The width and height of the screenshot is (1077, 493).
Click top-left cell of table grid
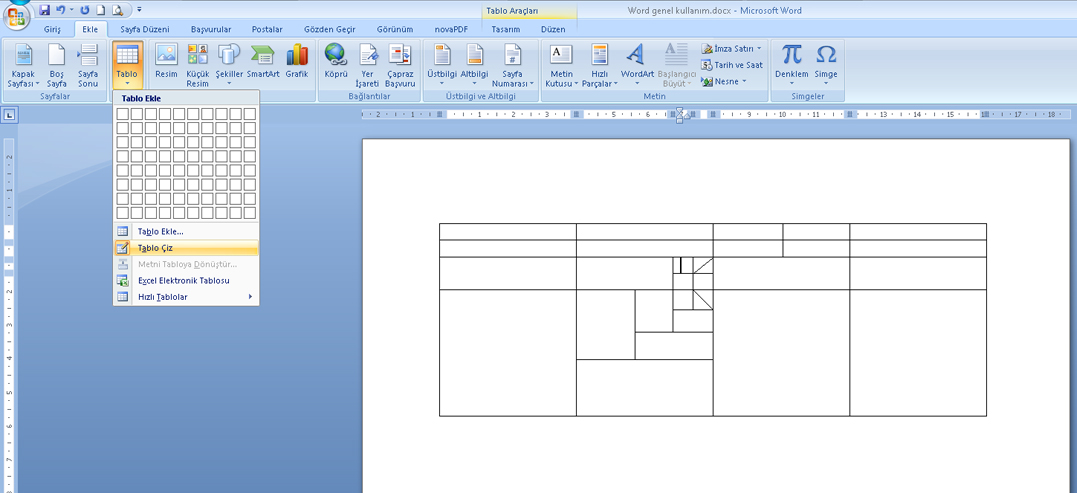123,113
